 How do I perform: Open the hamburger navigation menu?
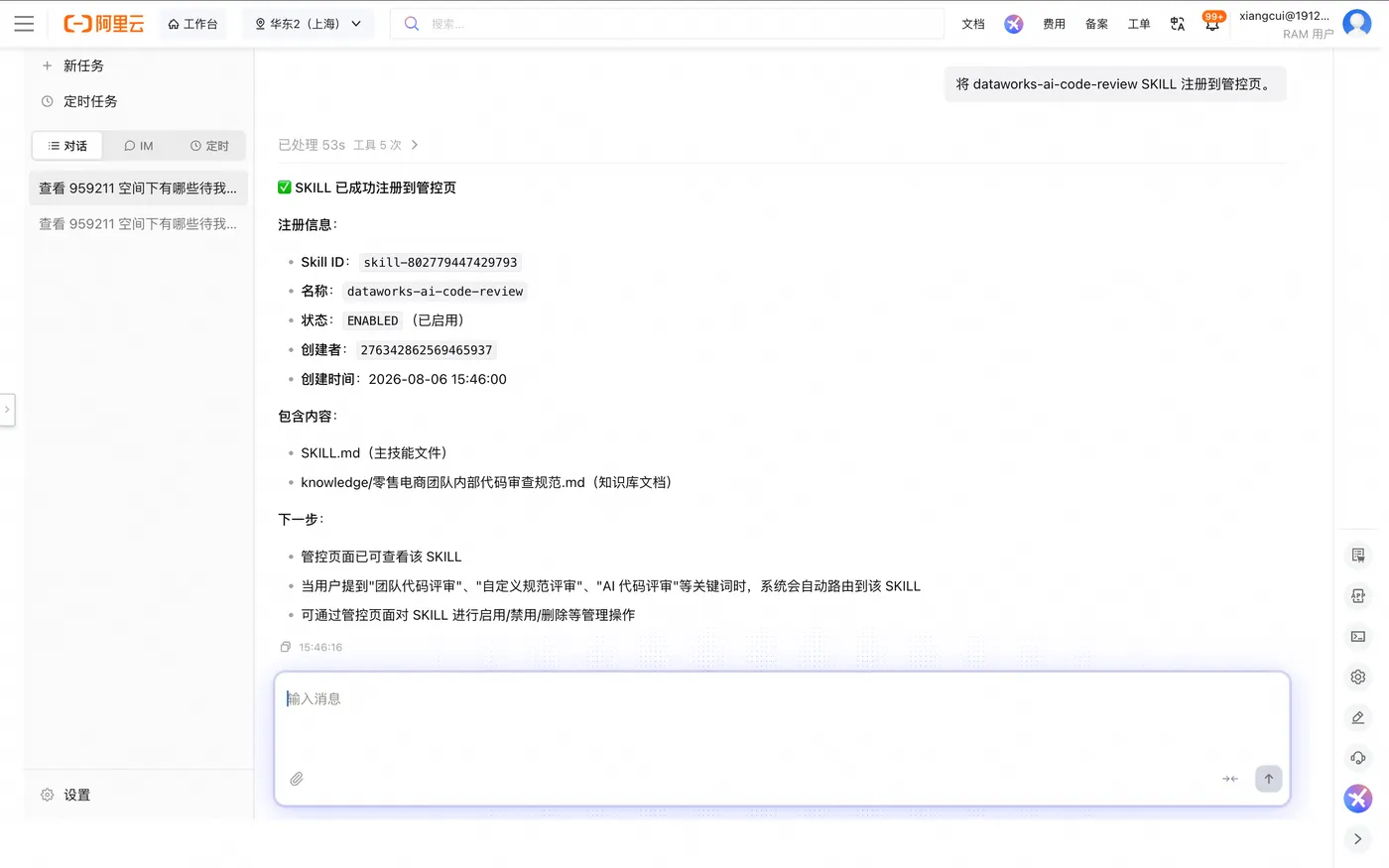coord(24,24)
